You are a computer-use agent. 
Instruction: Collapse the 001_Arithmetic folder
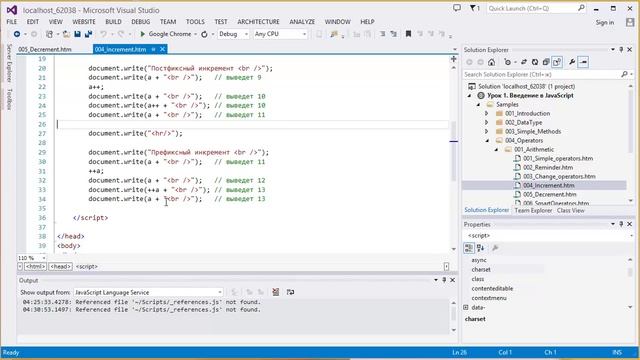pos(496,149)
